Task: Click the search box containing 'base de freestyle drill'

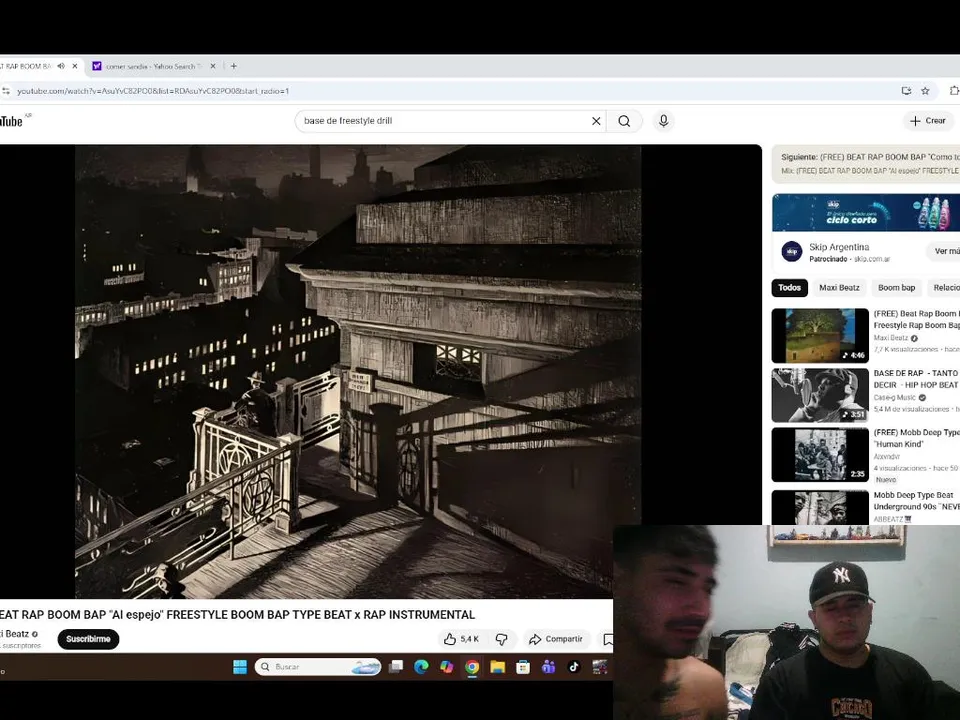Action: pos(444,121)
